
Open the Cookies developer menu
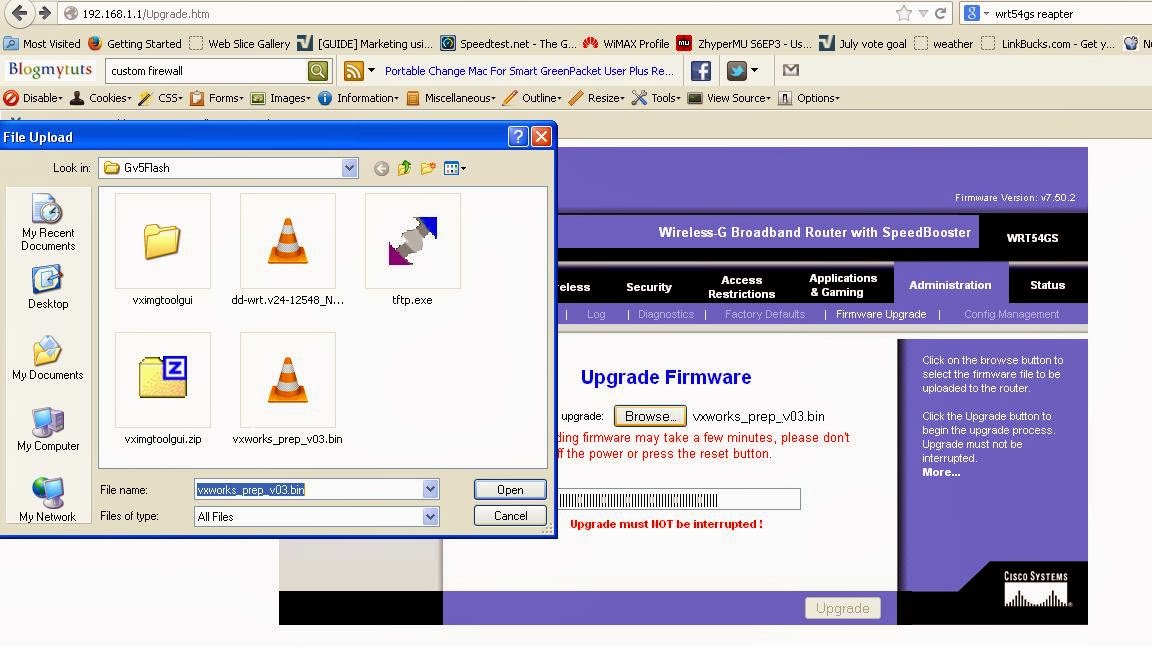click(x=101, y=98)
